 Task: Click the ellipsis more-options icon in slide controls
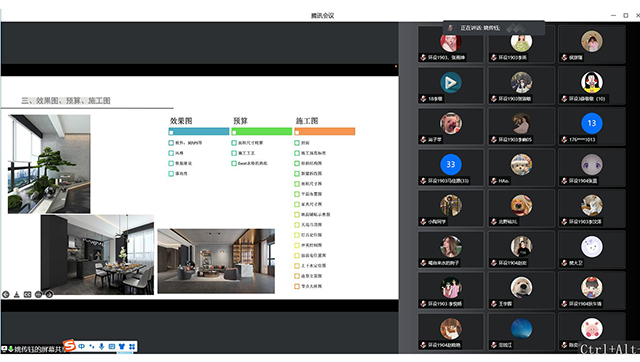(x=38, y=294)
